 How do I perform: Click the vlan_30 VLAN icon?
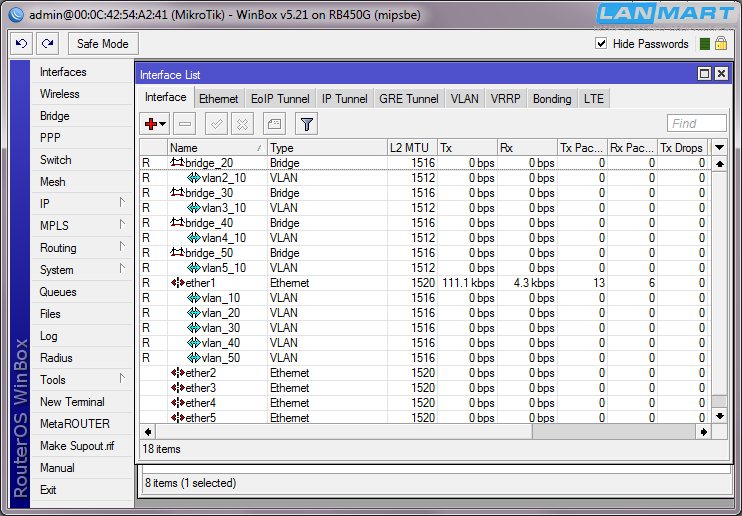194,328
